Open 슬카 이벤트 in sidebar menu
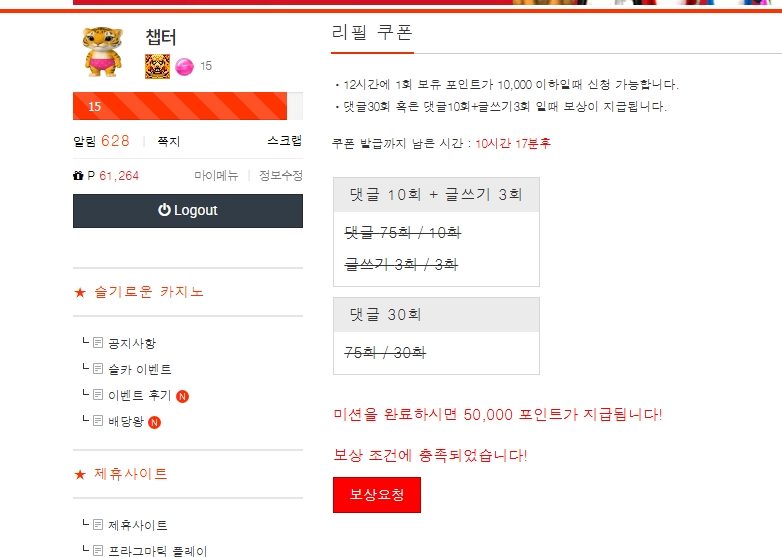782x557 pixels. (x=140, y=370)
